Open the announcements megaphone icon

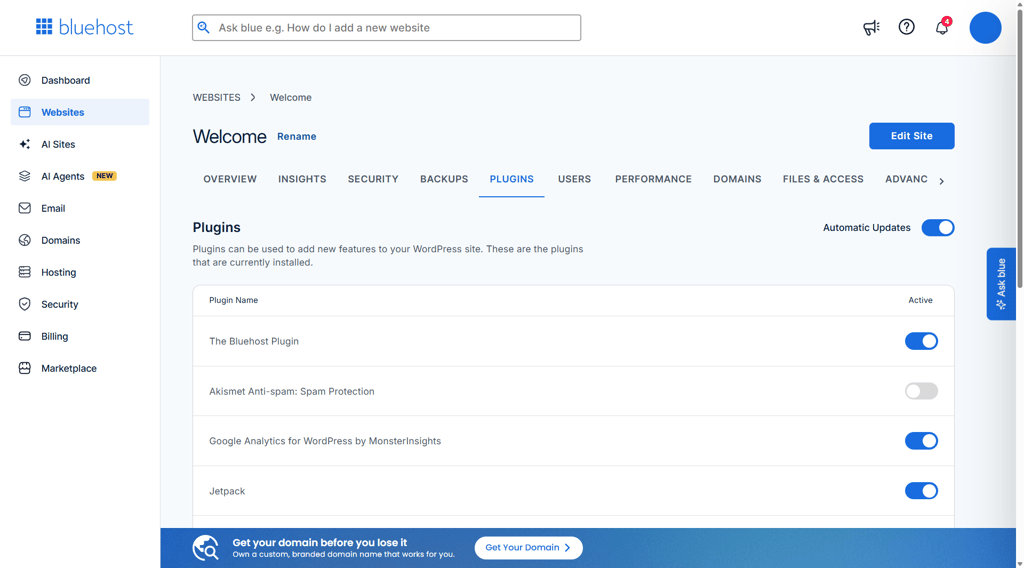pyautogui.click(x=871, y=27)
